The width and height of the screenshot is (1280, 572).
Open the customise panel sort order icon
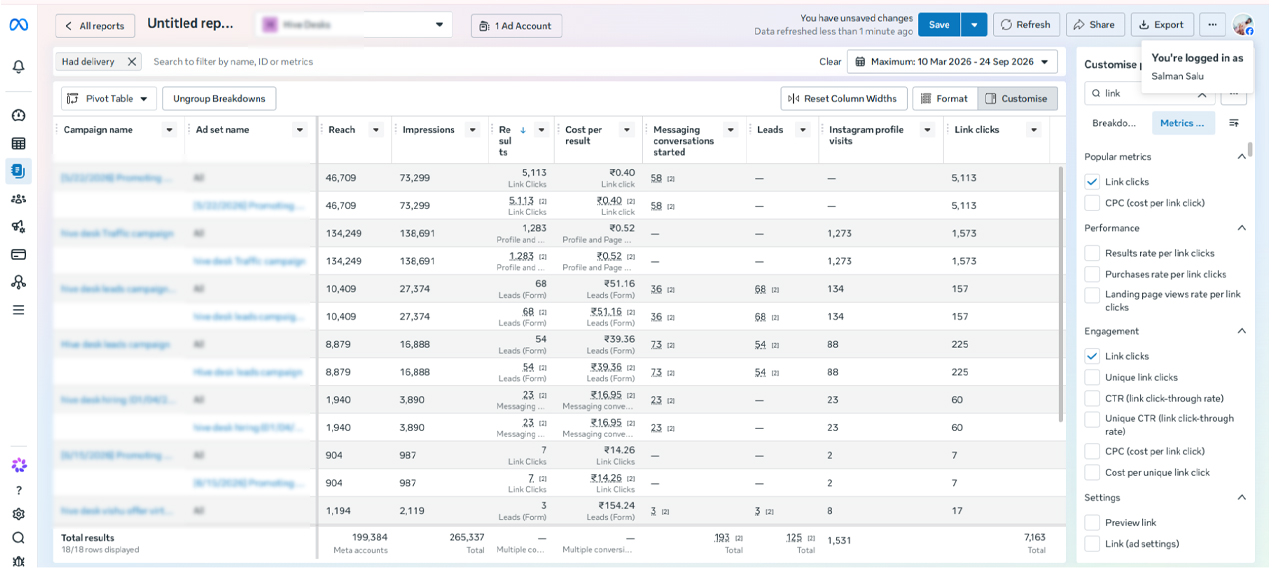point(1234,123)
